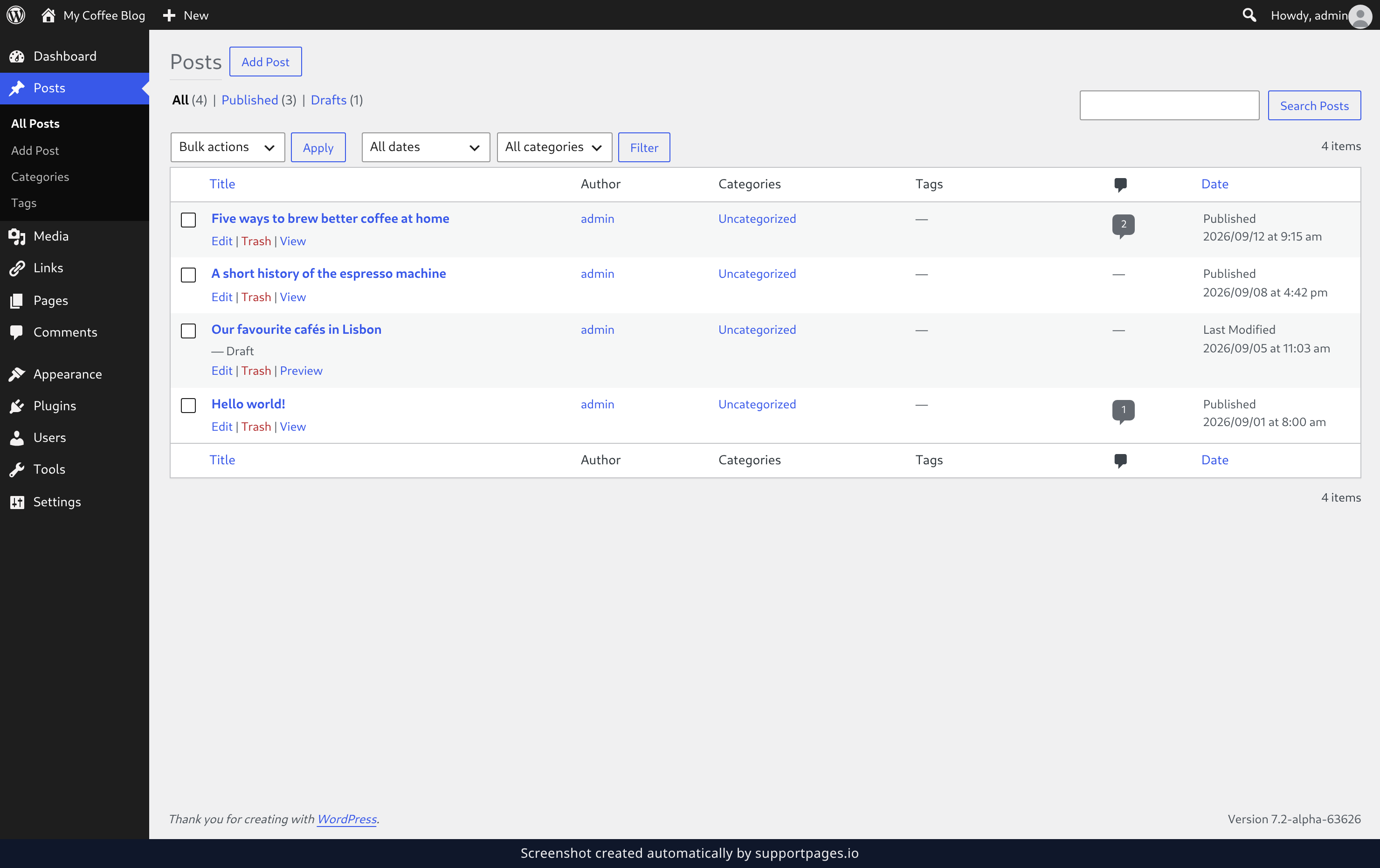This screenshot has height=868, width=1380.
Task: Open the 2 comments bubble for Five ways post
Action: (1123, 225)
